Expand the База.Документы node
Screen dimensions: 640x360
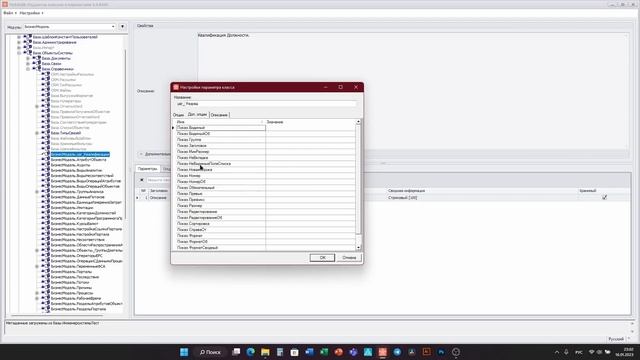[x=28, y=58]
